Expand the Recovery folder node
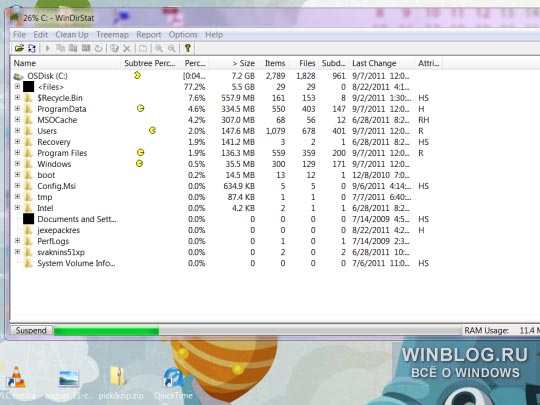This screenshot has height=405, width=540. (17, 142)
